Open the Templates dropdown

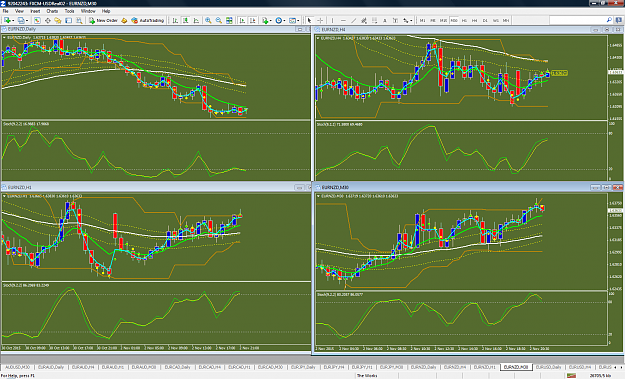294,20
